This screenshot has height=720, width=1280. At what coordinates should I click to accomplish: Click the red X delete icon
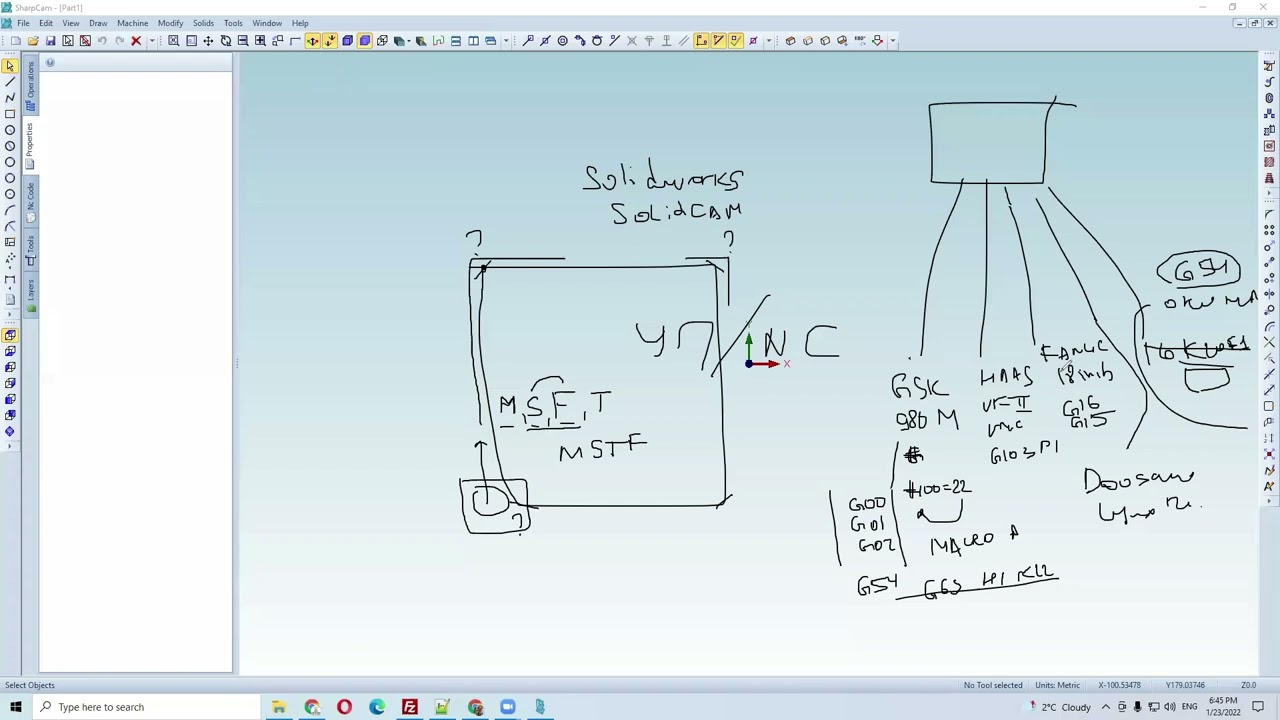(136, 41)
